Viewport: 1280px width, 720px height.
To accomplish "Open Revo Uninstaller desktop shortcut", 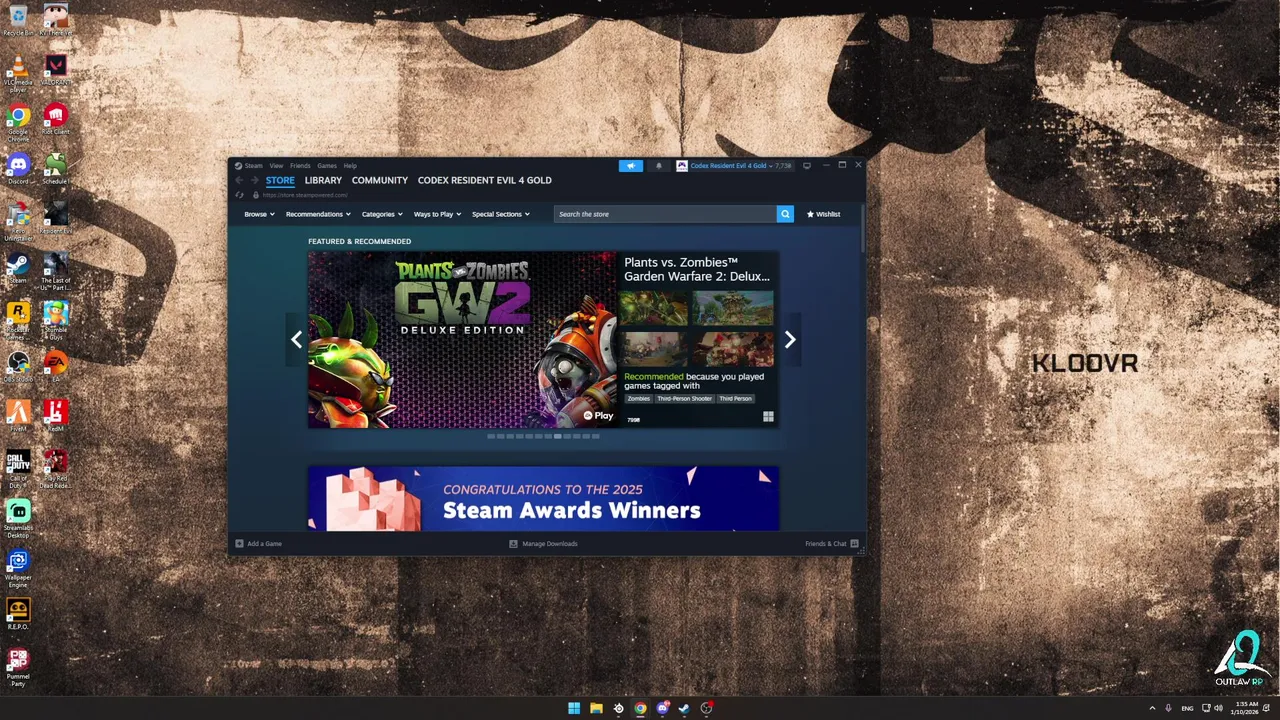I will 18,222.
